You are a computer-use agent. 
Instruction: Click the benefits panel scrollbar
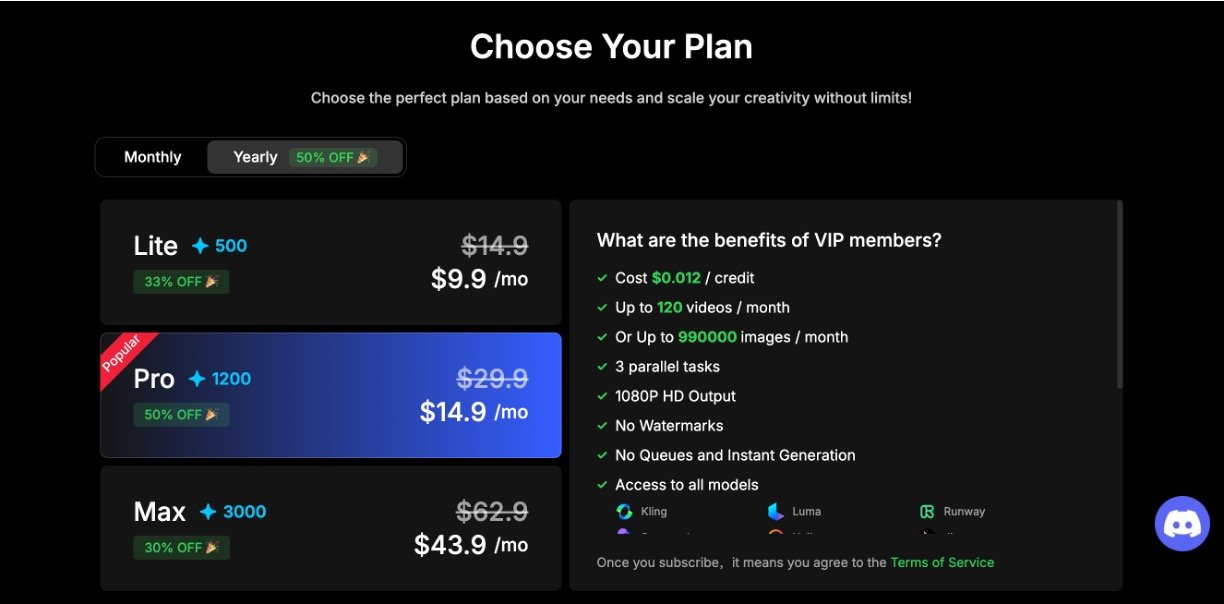click(x=1119, y=294)
